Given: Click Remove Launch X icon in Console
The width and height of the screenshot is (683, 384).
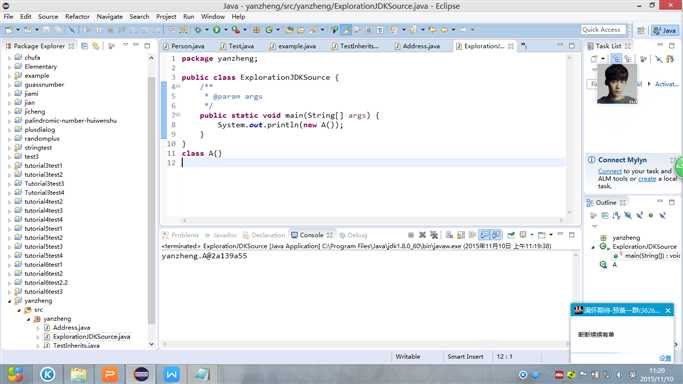Looking at the screenshot, I should click(422, 235).
